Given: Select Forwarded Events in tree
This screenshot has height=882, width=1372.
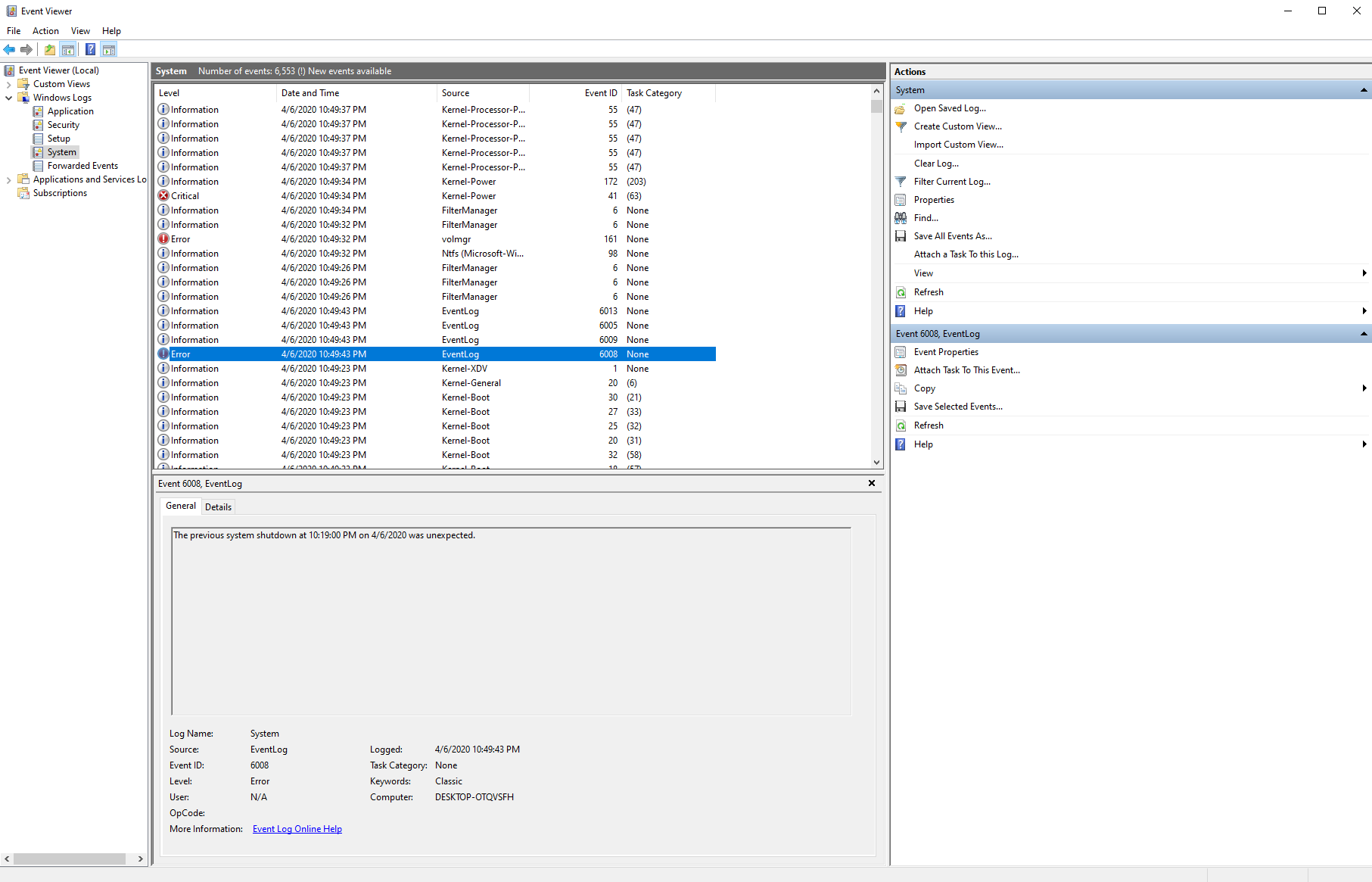Looking at the screenshot, I should pyautogui.click(x=82, y=166).
